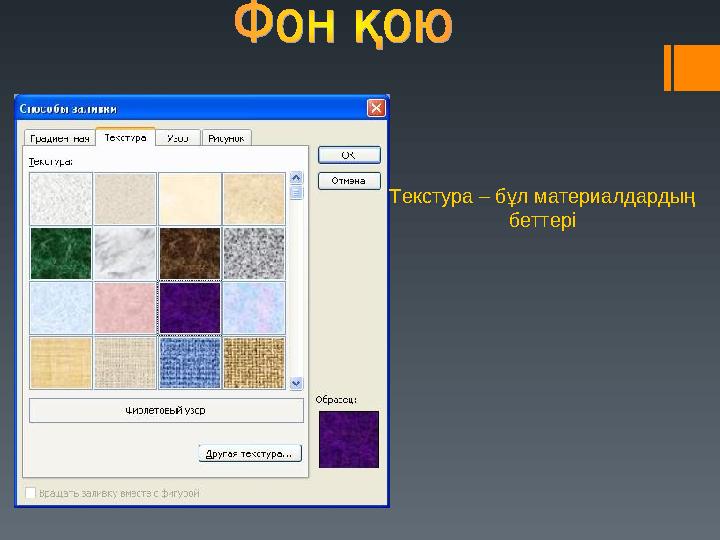The width and height of the screenshot is (720, 540).
Task: Choose the light blue tissue texture
Action: pyautogui.click(x=61, y=308)
